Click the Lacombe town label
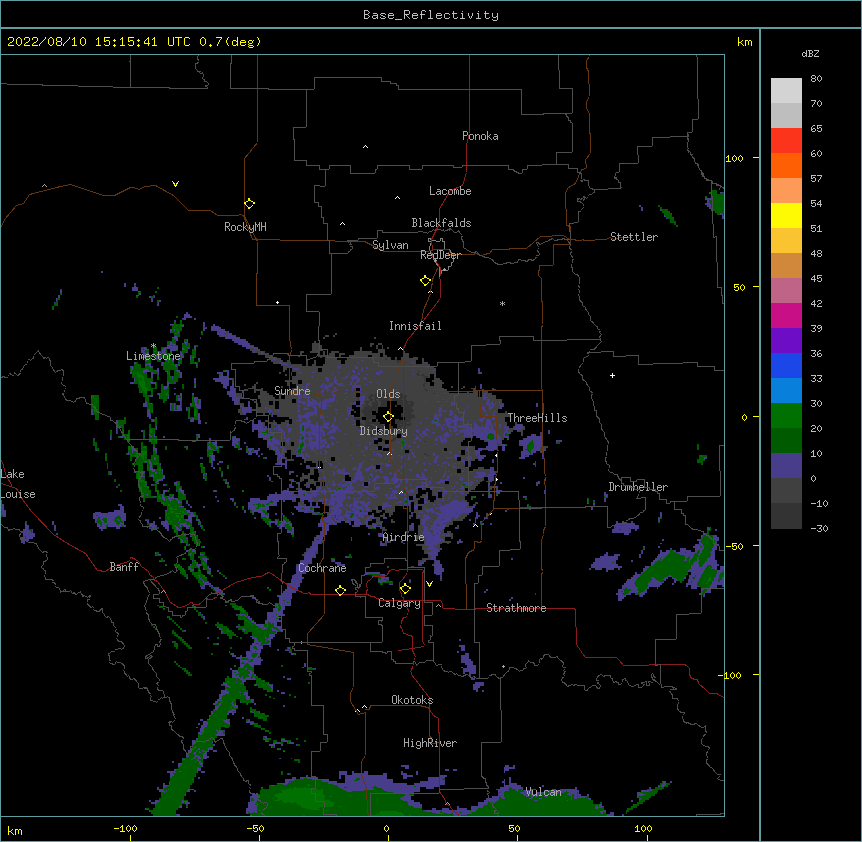The image size is (862, 842). (x=450, y=191)
